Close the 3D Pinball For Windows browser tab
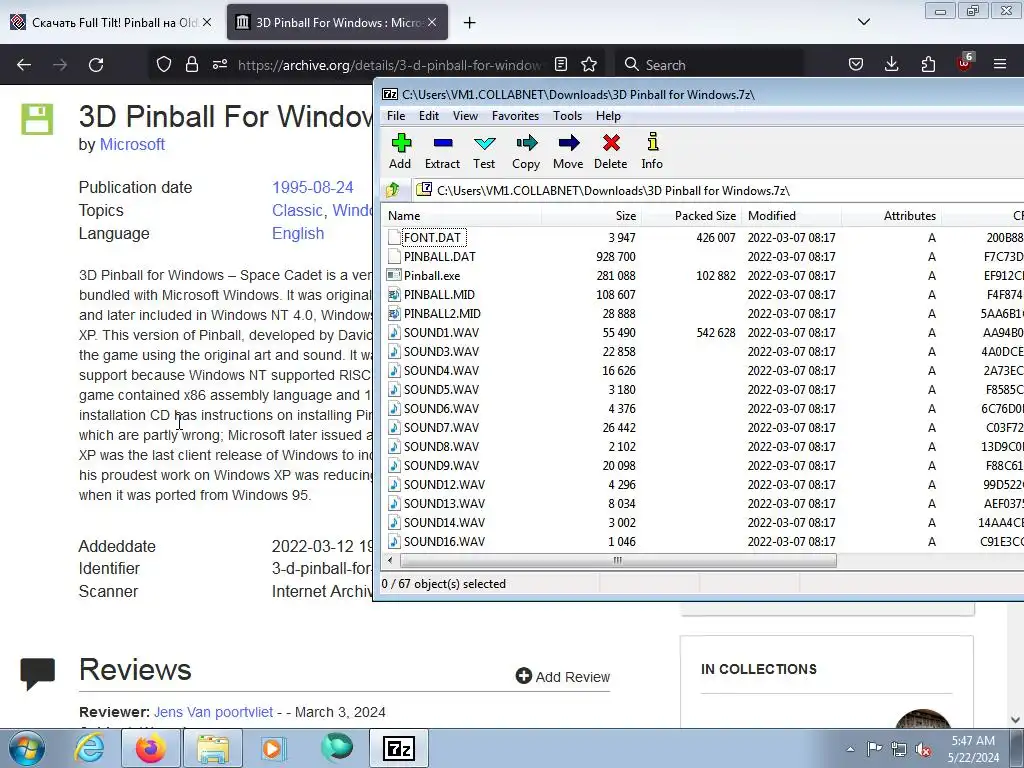Image resolution: width=1024 pixels, height=768 pixels. coord(432,22)
